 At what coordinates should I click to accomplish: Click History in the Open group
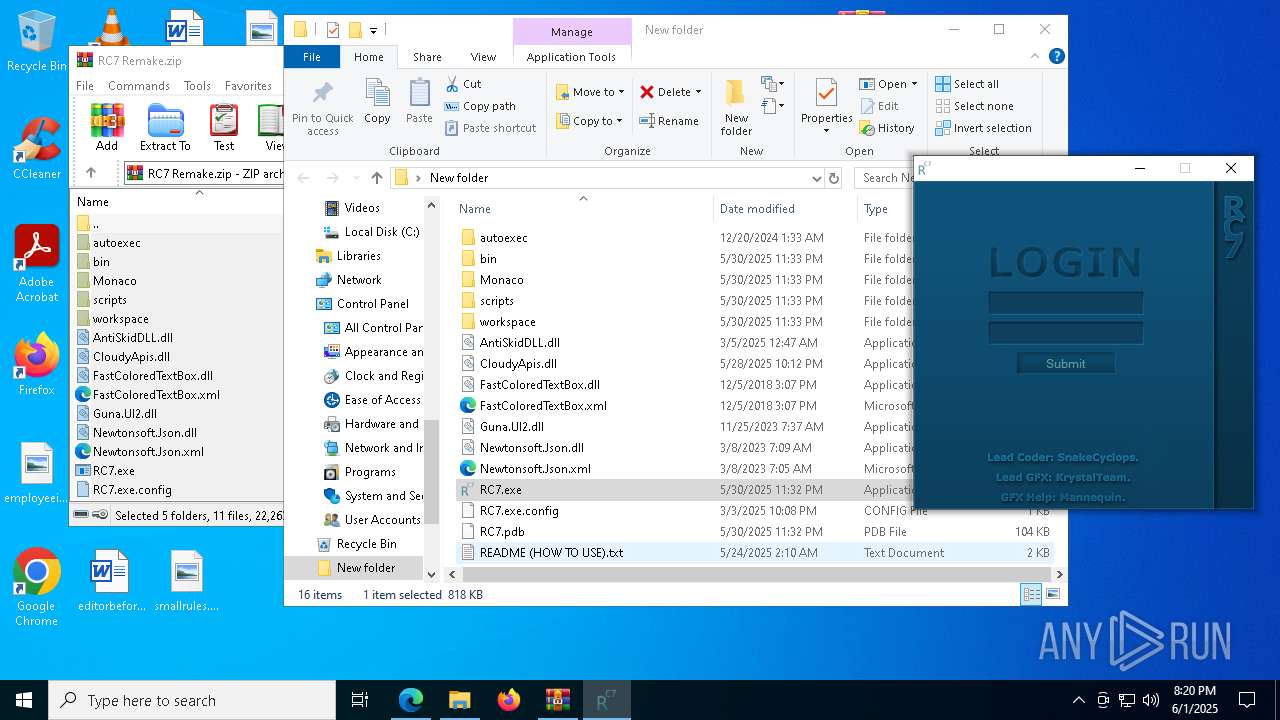[x=886, y=128]
